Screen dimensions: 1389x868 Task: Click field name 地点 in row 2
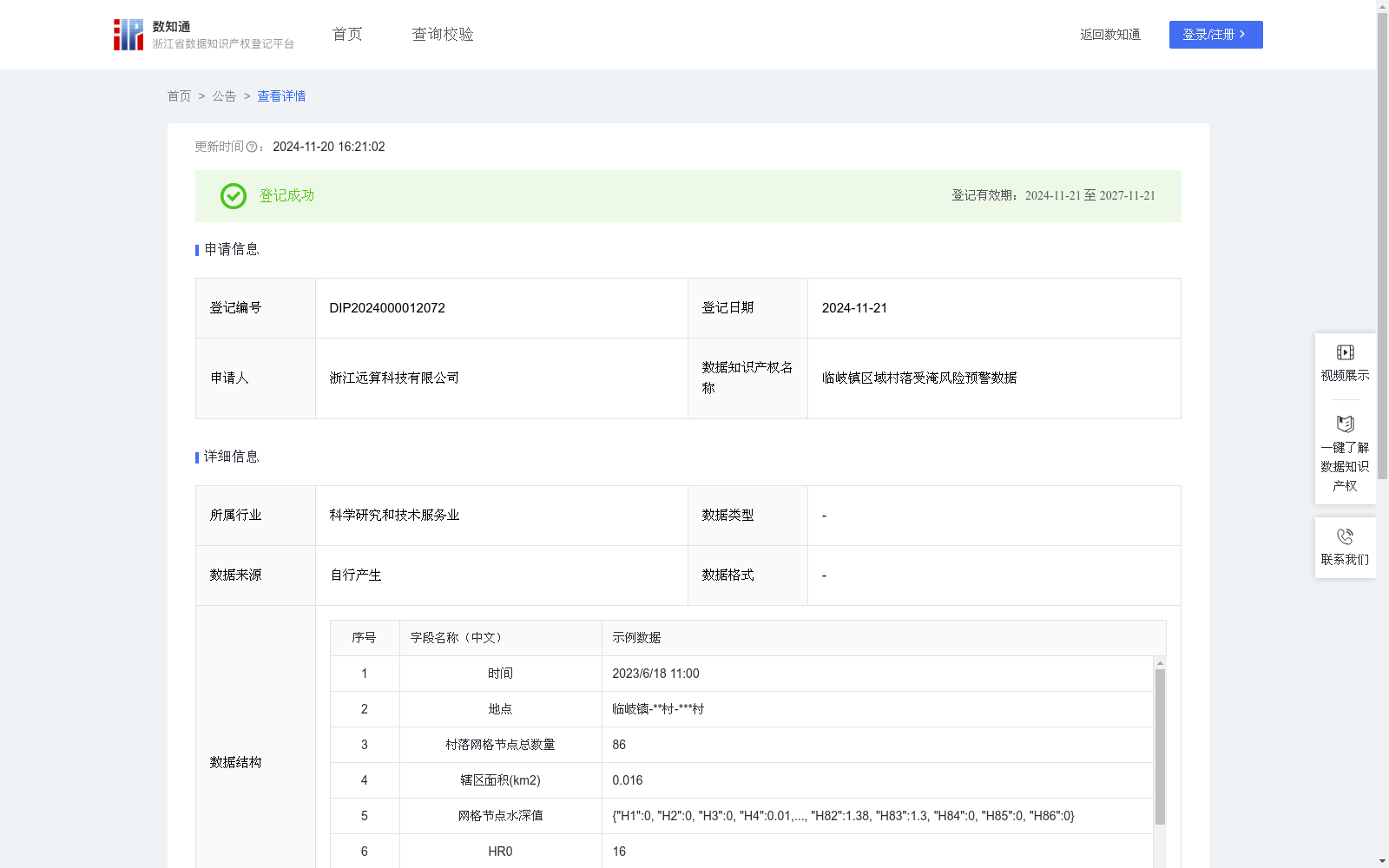500,709
